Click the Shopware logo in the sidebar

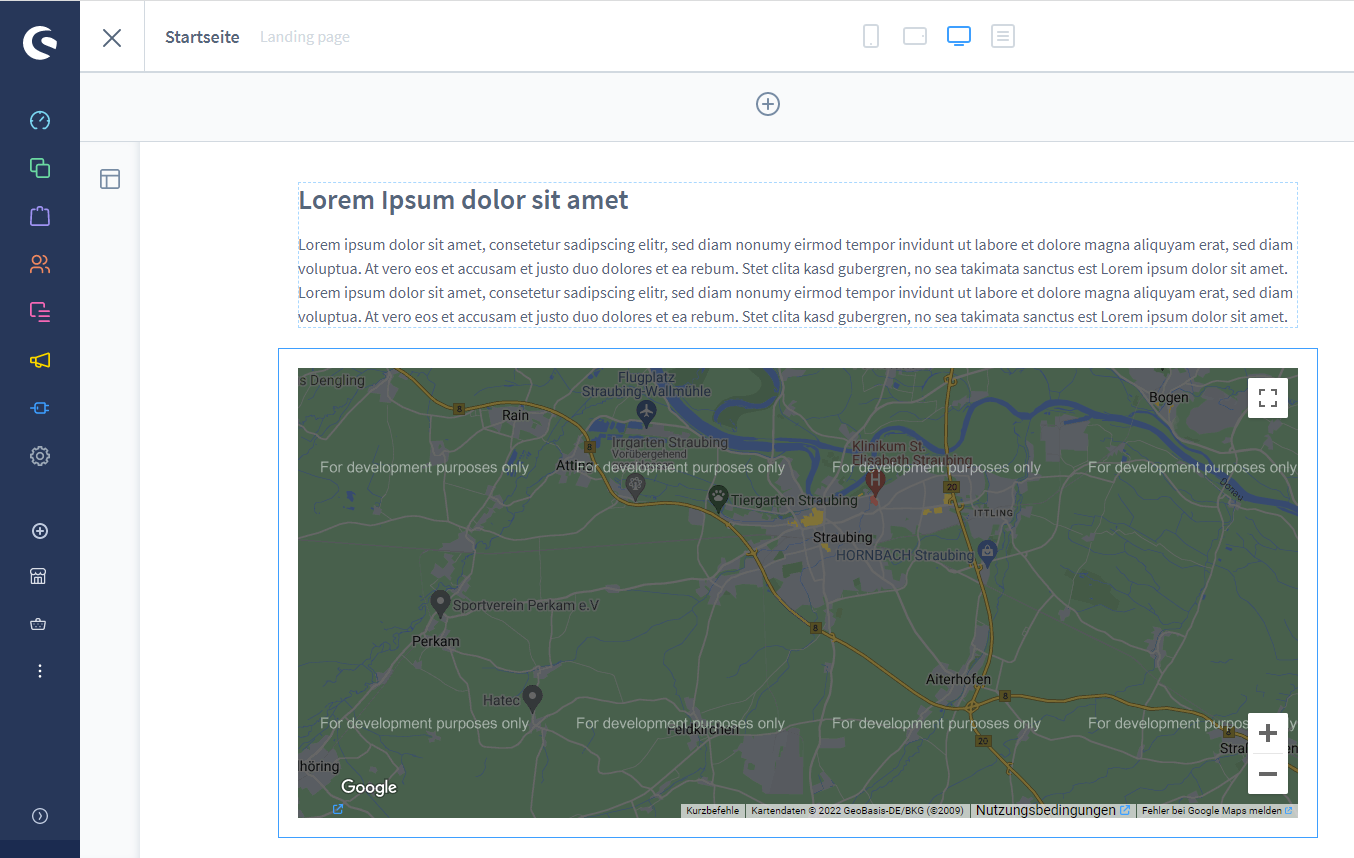click(x=40, y=41)
